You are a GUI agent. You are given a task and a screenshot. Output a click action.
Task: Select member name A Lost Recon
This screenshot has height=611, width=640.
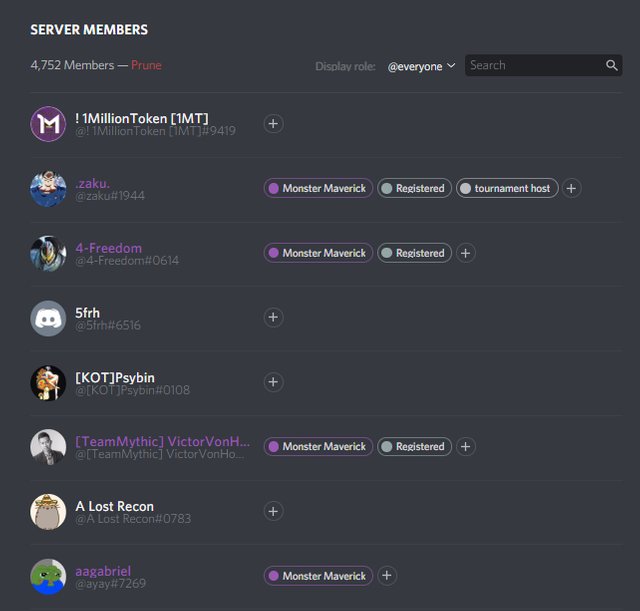(x=115, y=506)
